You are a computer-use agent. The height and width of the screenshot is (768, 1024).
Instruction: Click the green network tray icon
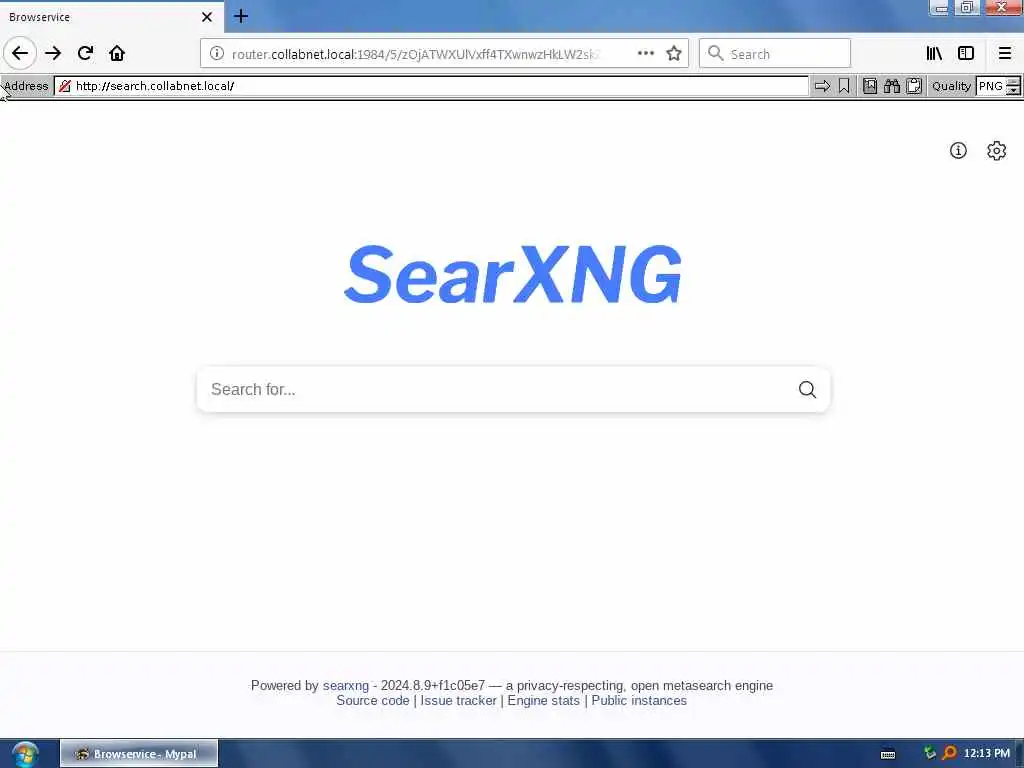coord(930,753)
